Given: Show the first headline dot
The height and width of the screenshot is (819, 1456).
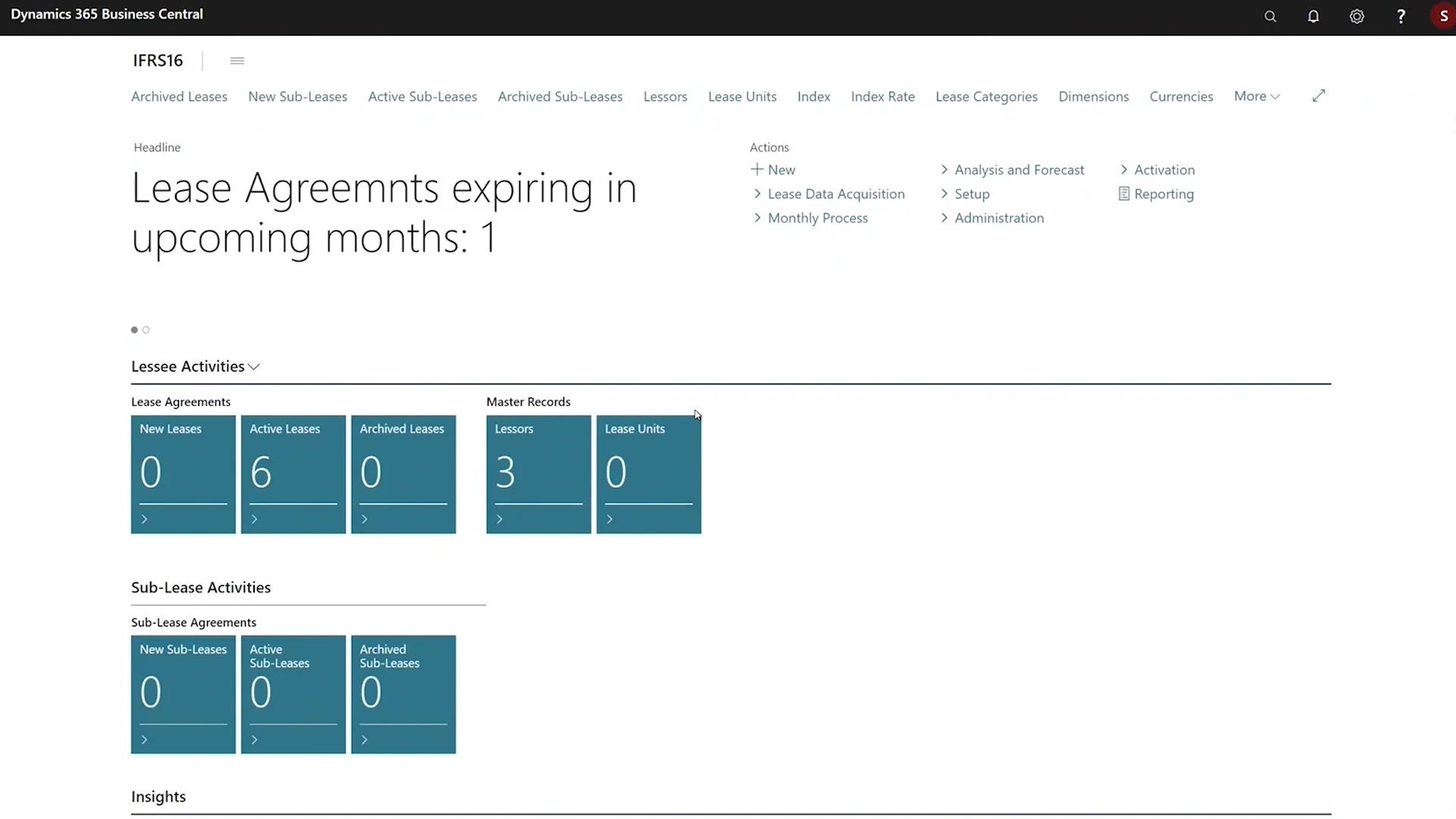Looking at the screenshot, I should tap(134, 330).
